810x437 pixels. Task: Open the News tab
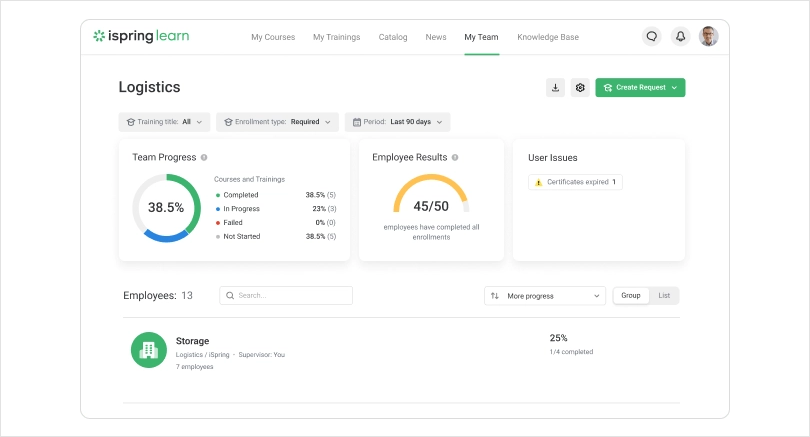tap(435, 37)
